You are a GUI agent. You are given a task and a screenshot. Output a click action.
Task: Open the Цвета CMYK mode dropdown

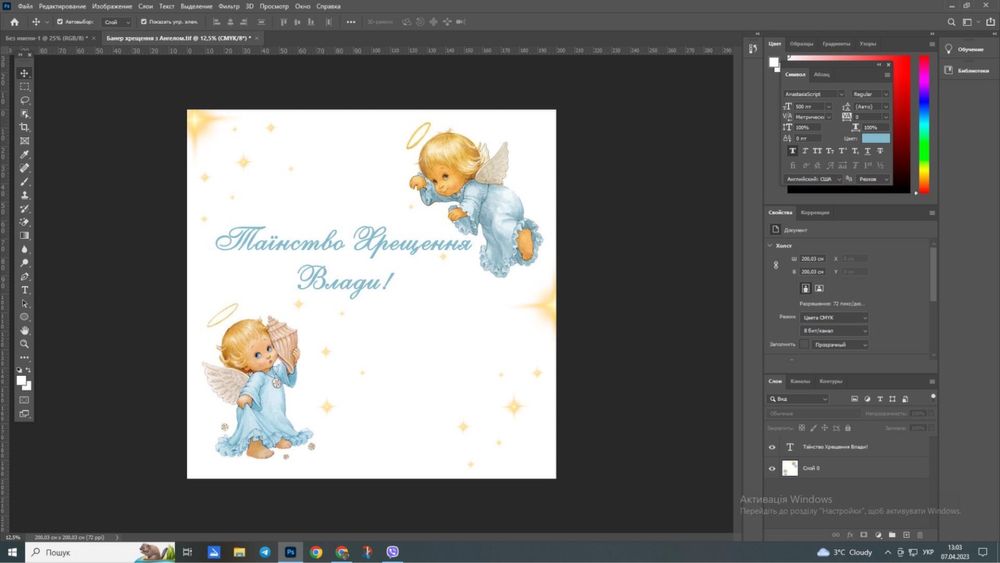tap(834, 318)
